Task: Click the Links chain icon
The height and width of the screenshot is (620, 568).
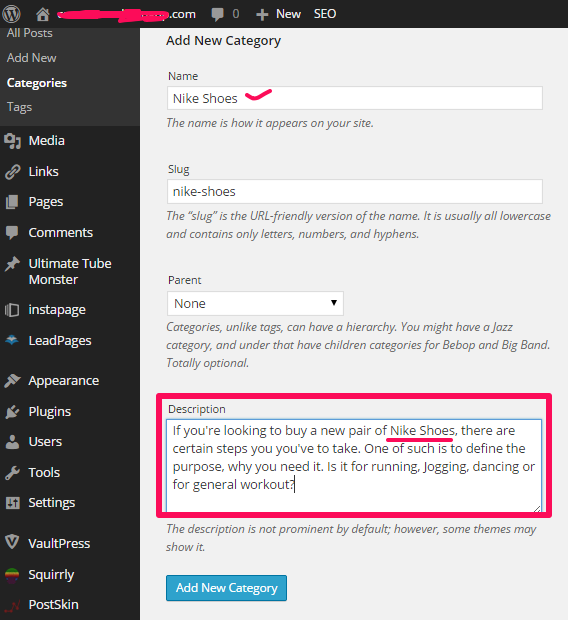Action: [12, 172]
